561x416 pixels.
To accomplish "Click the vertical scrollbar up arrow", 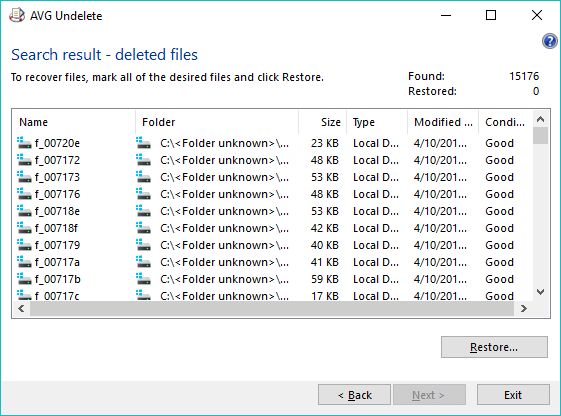I will click(x=541, y=119).
